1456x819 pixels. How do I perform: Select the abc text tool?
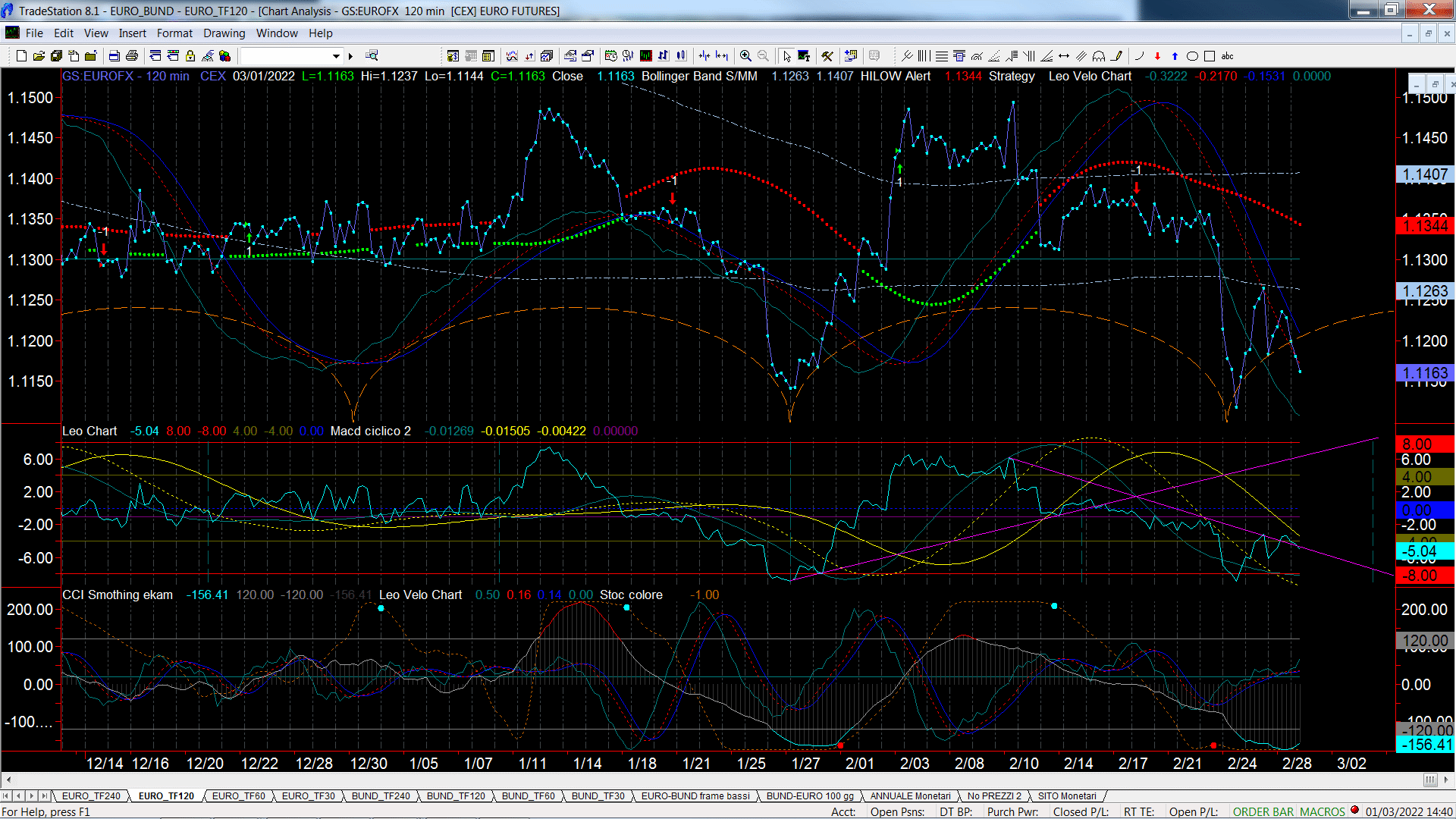(x=1228, y=56)
